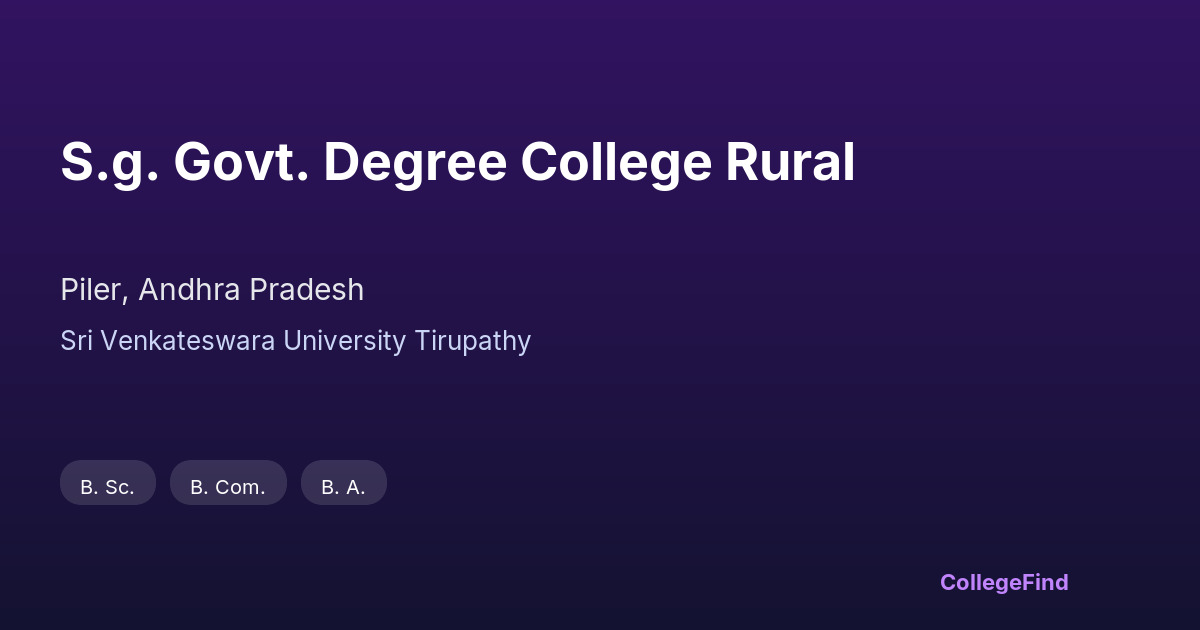Click the word Govt. in the title

(x=241, y=163)
